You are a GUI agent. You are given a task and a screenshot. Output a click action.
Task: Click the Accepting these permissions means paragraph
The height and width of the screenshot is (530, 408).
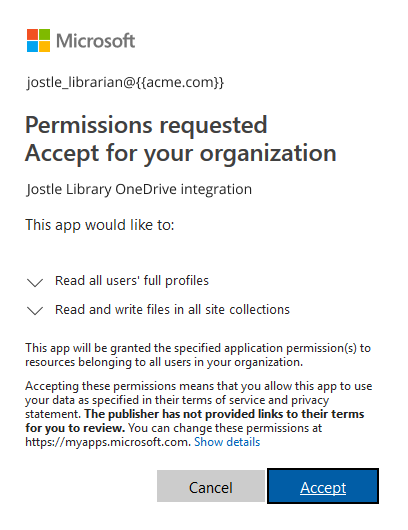pos(199,414)
